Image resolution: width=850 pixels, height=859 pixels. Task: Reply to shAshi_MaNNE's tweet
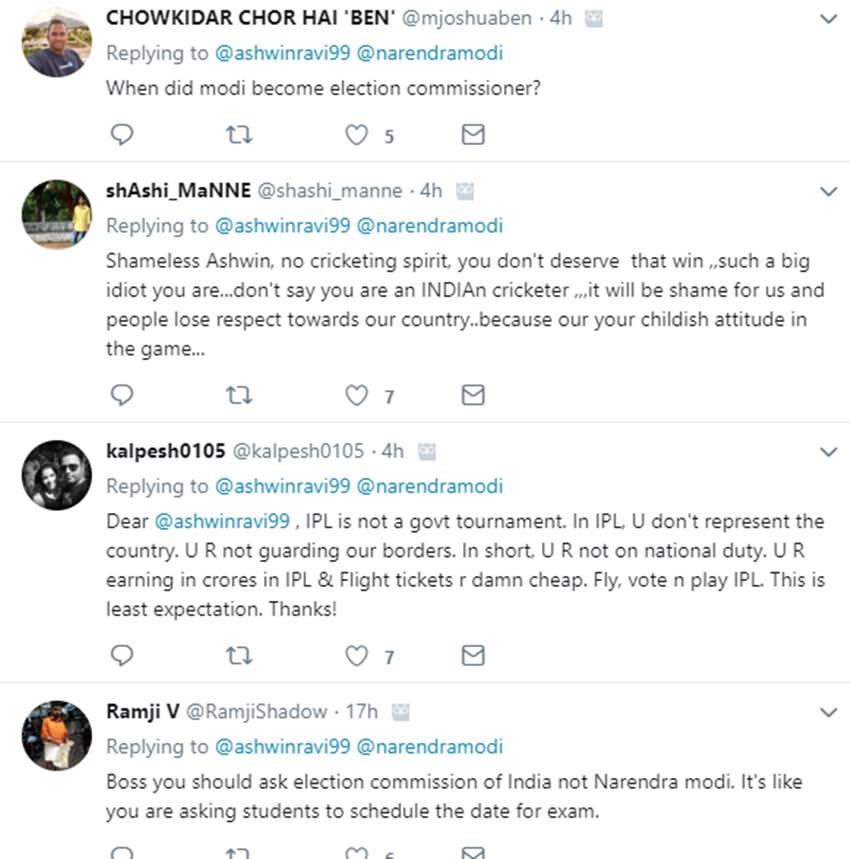pos(121,396)
